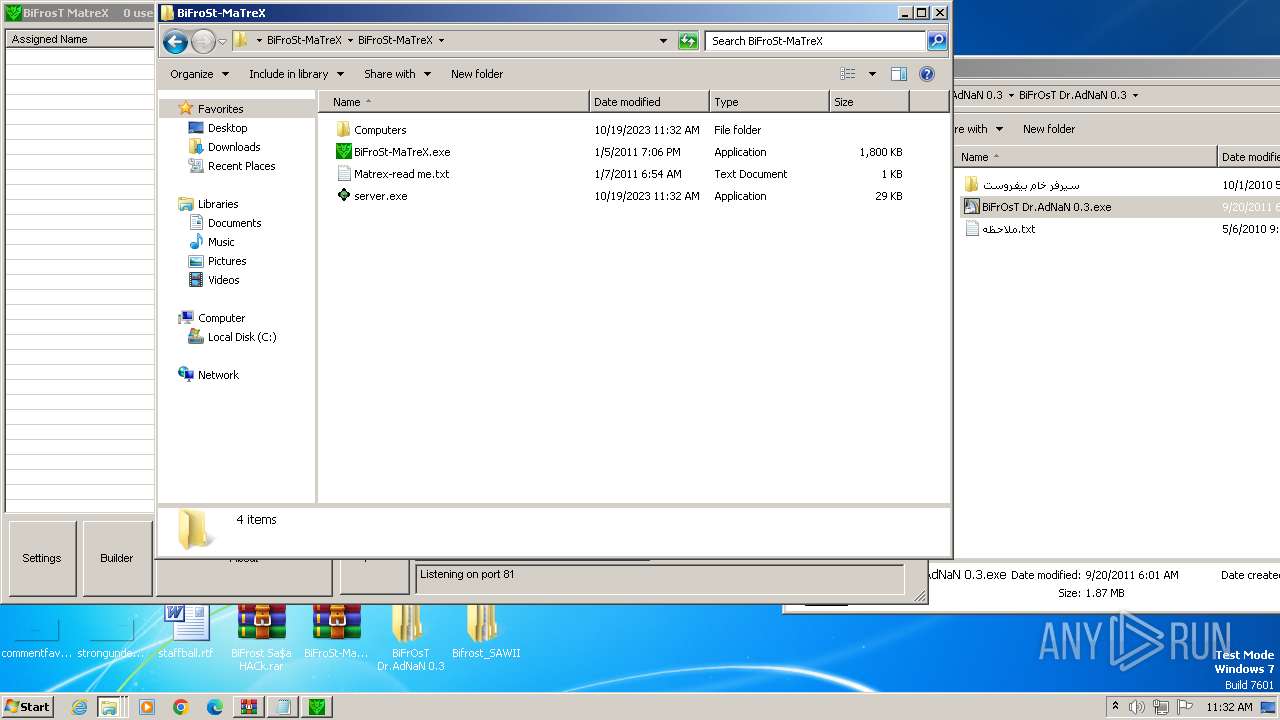
Task: Open address bar history dropdown
Action: pyautogui.click(x=663, y=41)
